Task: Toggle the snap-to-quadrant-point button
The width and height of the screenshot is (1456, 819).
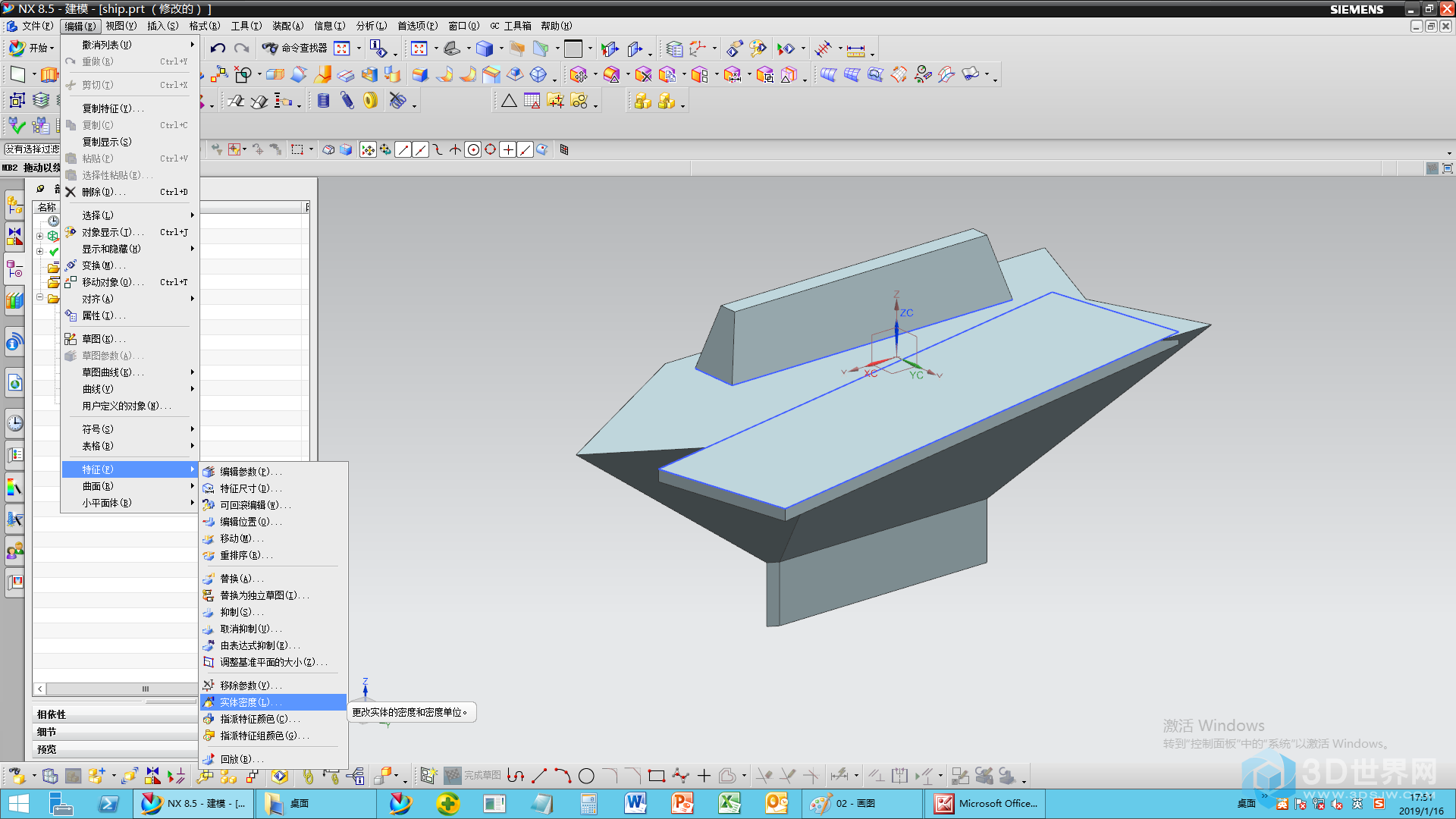Action: pos(491,149)
